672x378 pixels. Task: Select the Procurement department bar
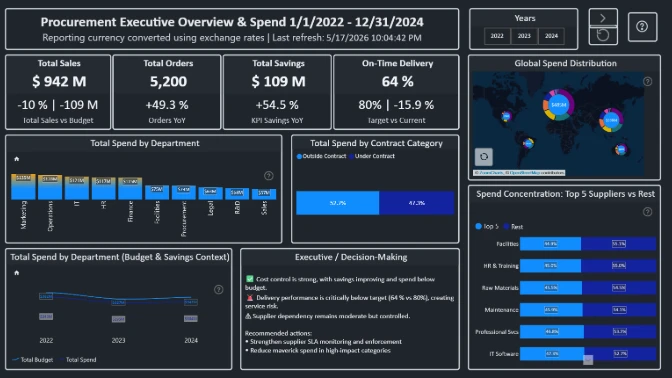click(x=183, y=192)
